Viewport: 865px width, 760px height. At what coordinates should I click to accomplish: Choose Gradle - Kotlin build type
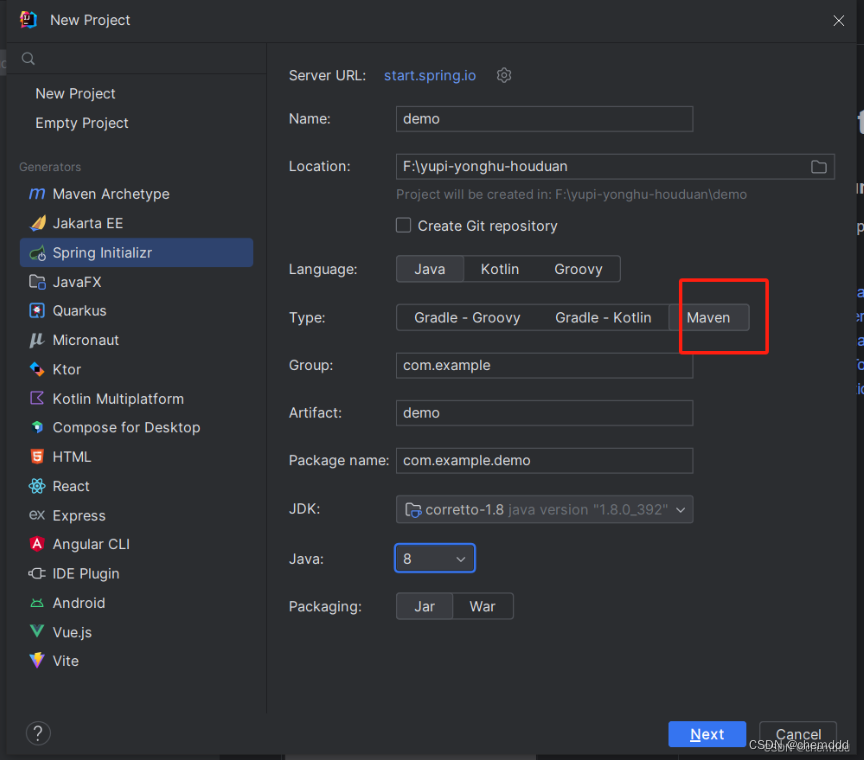click(603, 318)
